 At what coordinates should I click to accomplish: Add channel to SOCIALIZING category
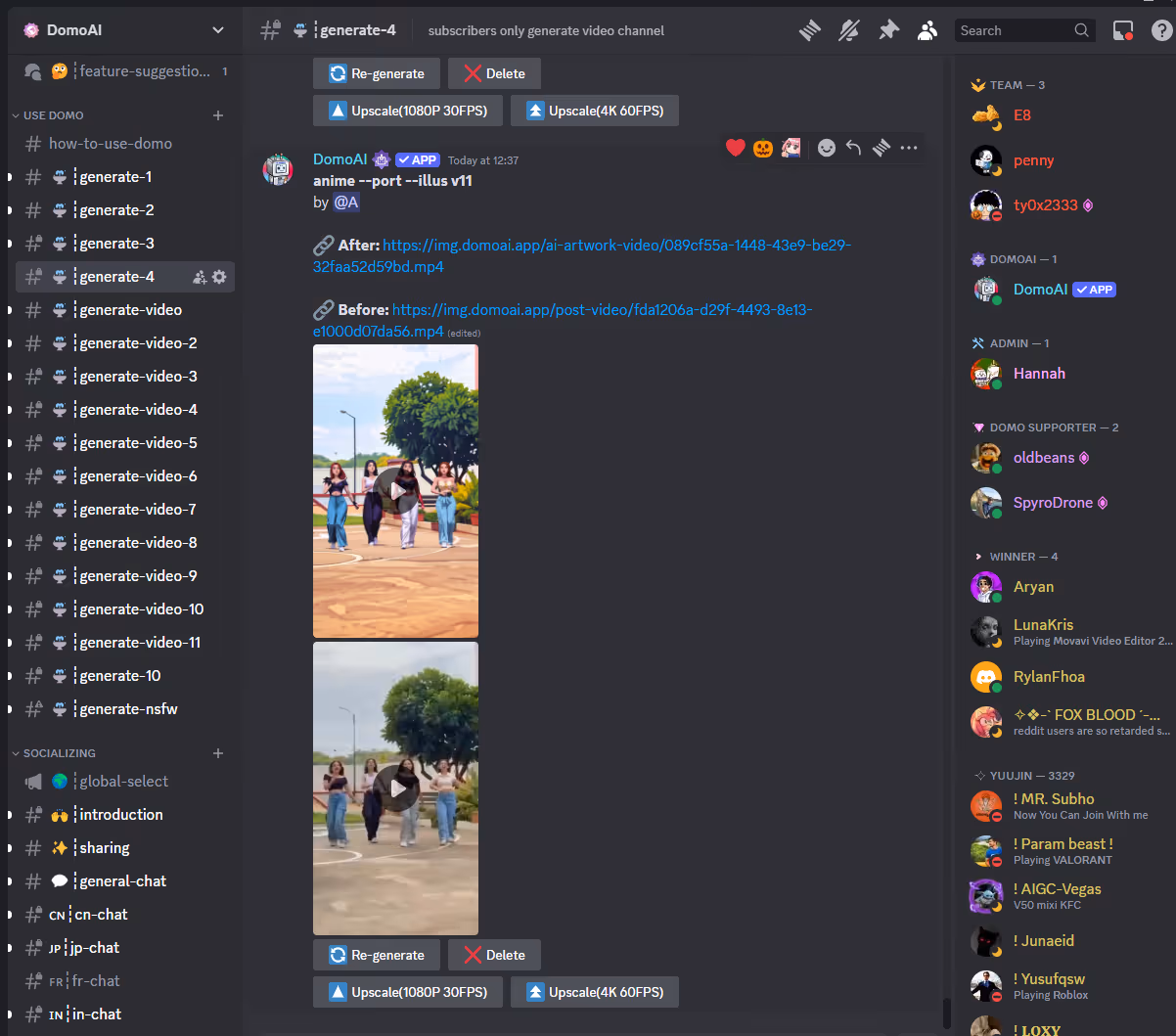218,753
